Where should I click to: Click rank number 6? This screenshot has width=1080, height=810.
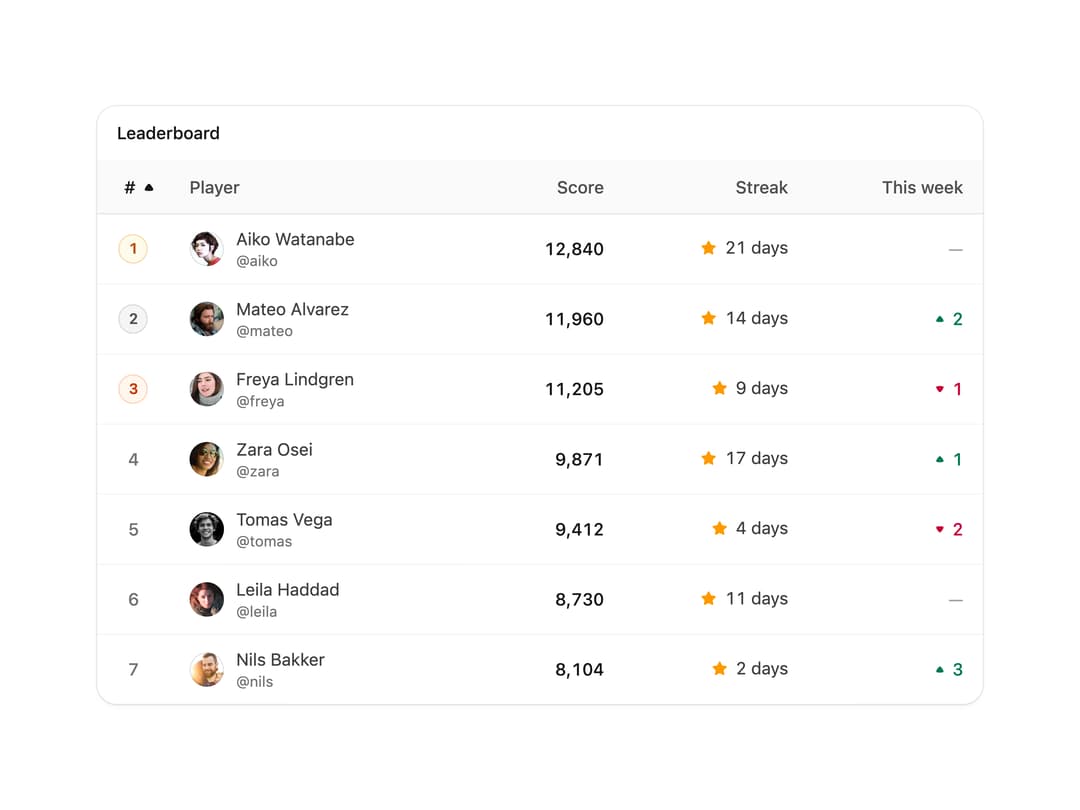[x=134, y=600]
